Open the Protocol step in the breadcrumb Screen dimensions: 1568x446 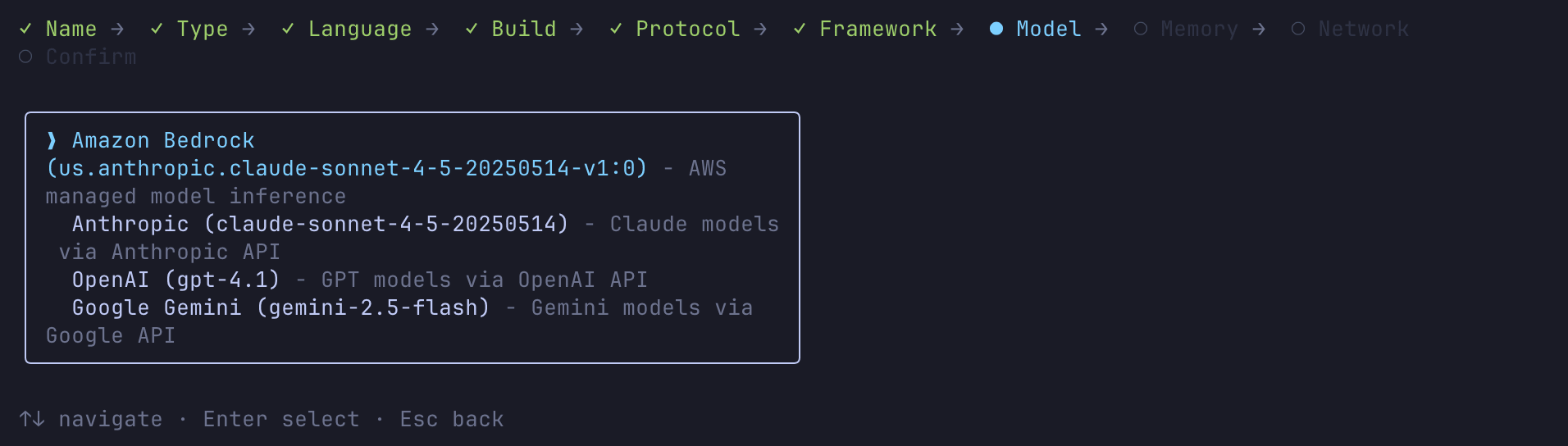(x=688, y=29)
